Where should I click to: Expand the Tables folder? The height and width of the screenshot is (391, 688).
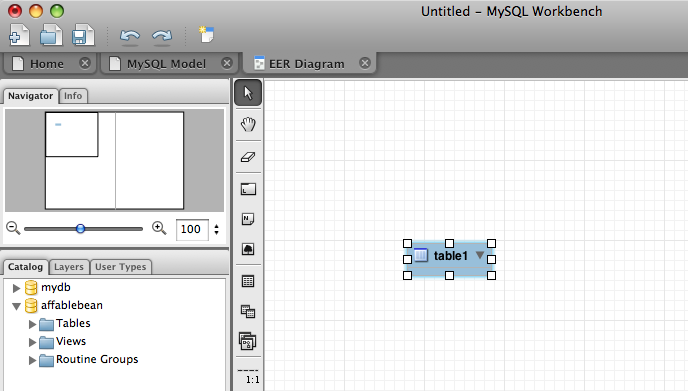[32, 324]
